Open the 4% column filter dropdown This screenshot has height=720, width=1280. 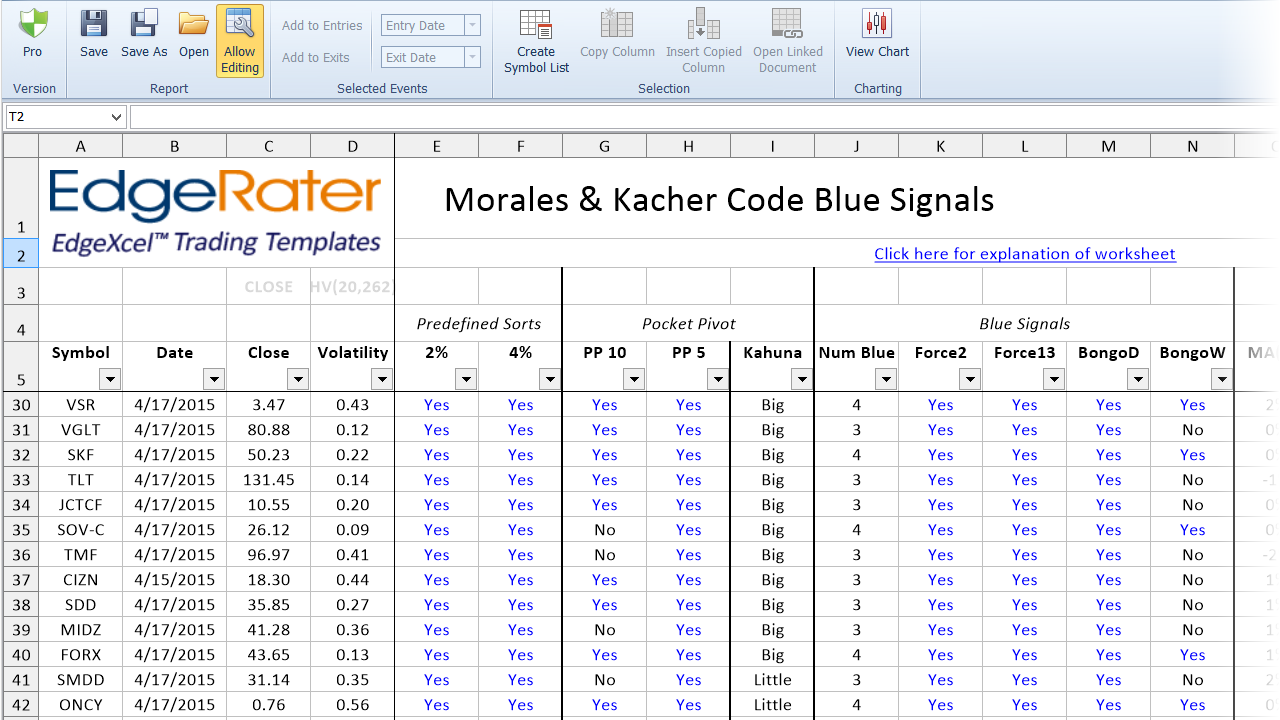tap(550, 379)
